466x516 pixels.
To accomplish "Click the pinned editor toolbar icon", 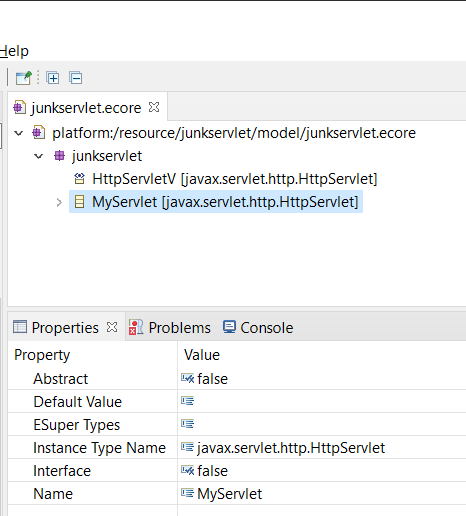I will (x=23, y=78).
